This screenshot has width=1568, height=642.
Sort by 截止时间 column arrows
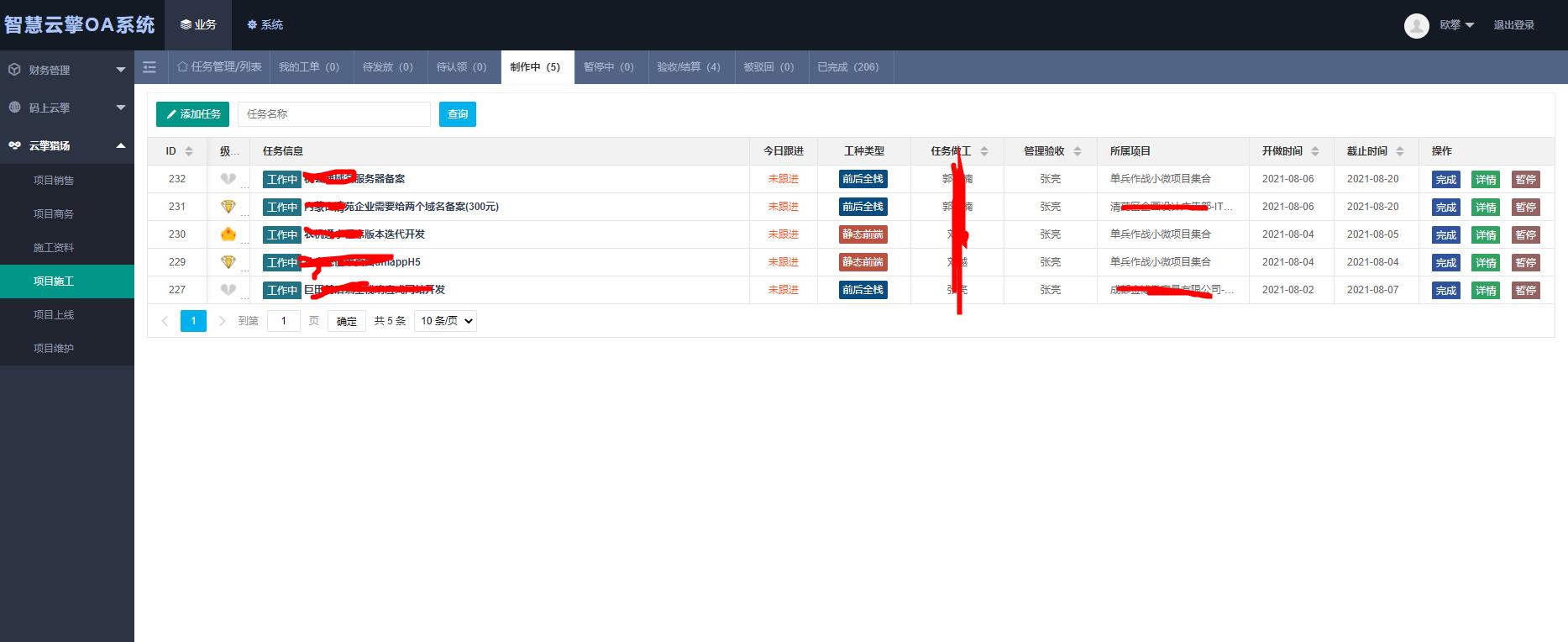click(x=1399, y=151)
